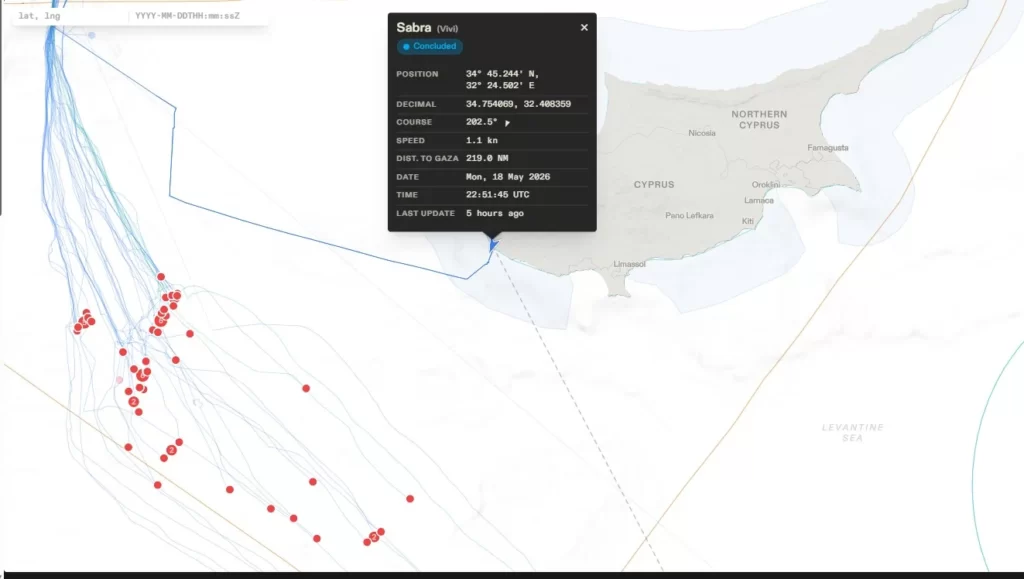Screen dimensions: 1024x579
Task: Select the blue Sabra vessel marker below popup
Action: 494,245
